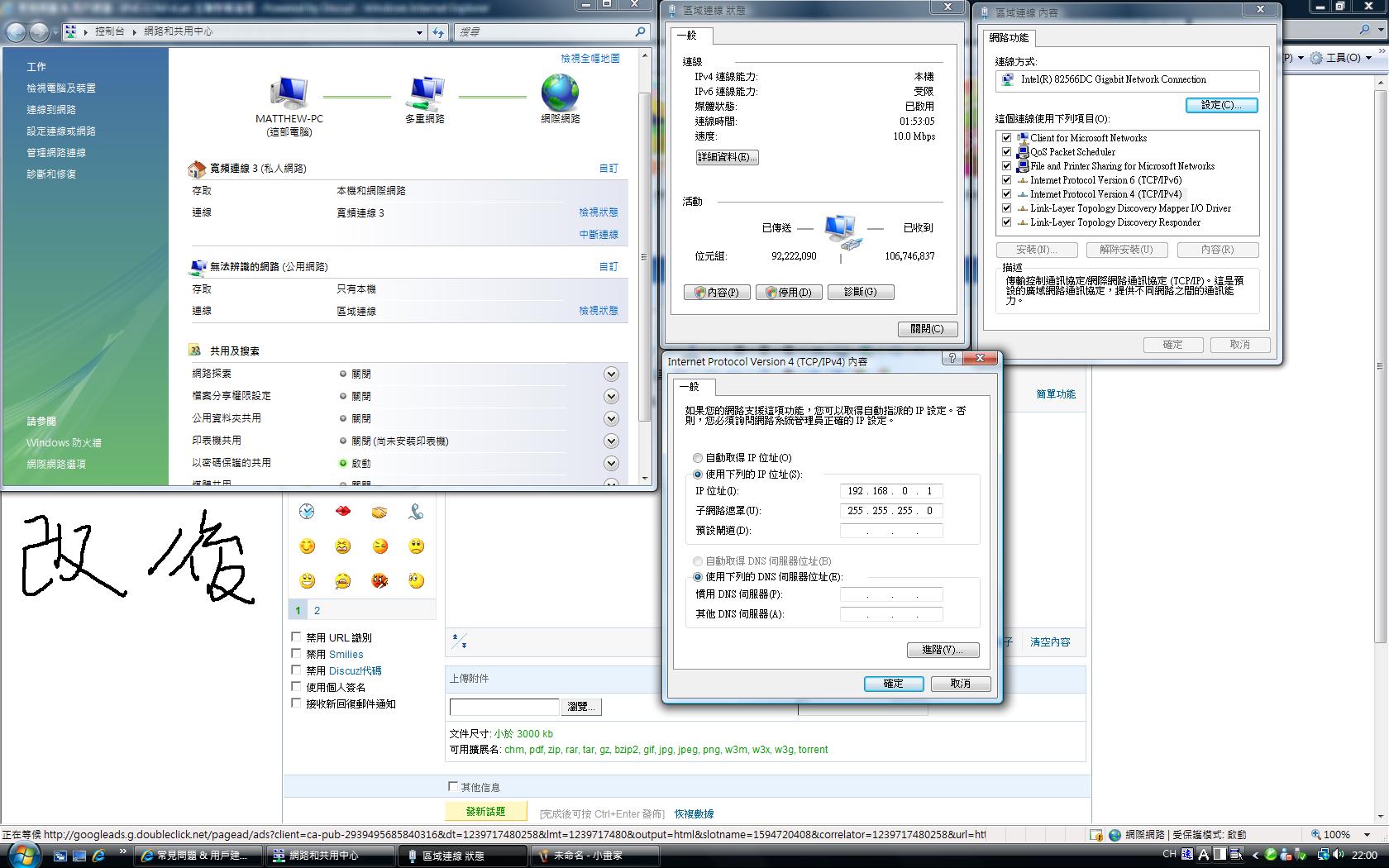Open the network tray icon
The image size is (1389, 868).
(1322, 855)
